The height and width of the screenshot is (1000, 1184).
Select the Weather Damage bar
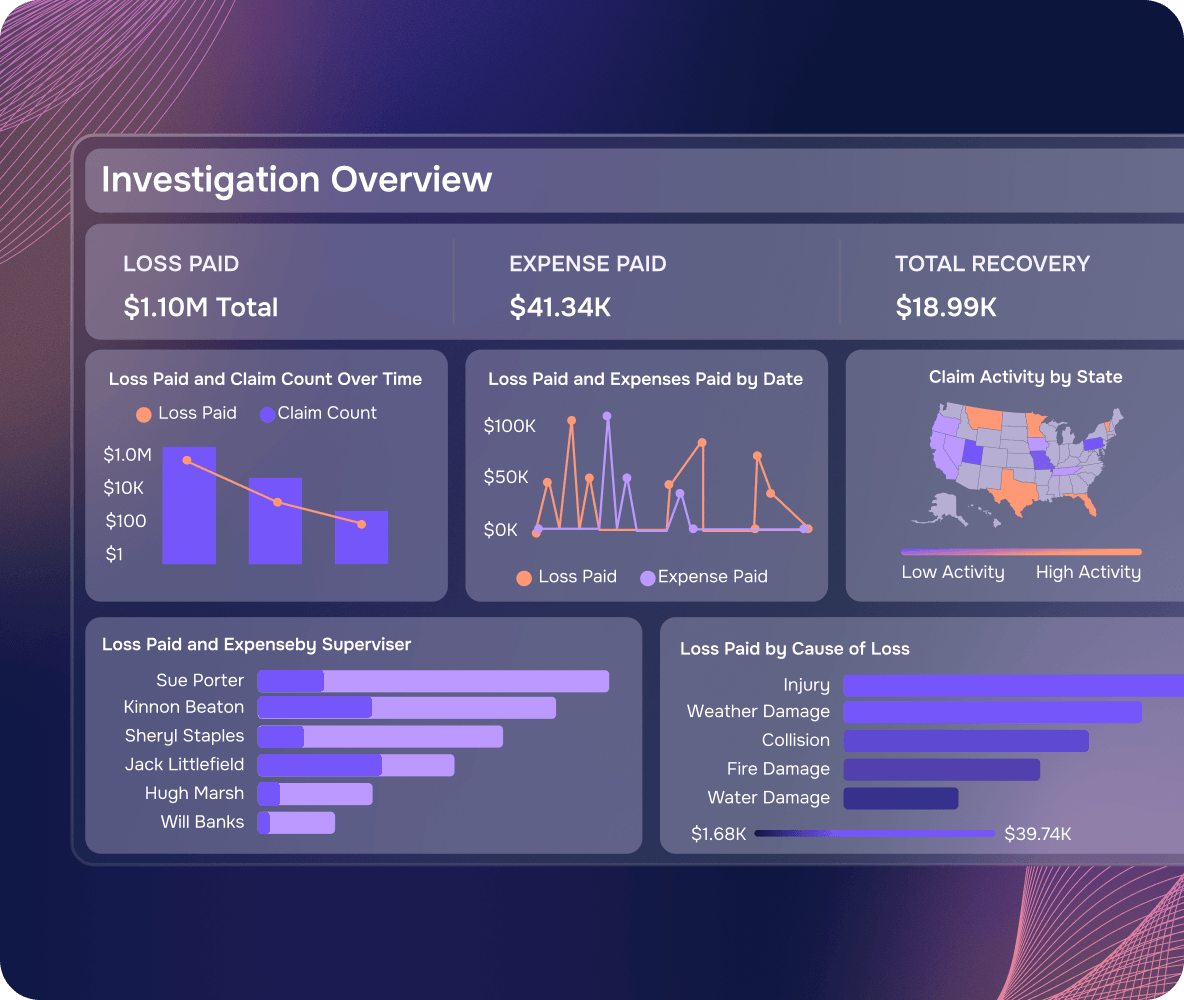[992, 711]
